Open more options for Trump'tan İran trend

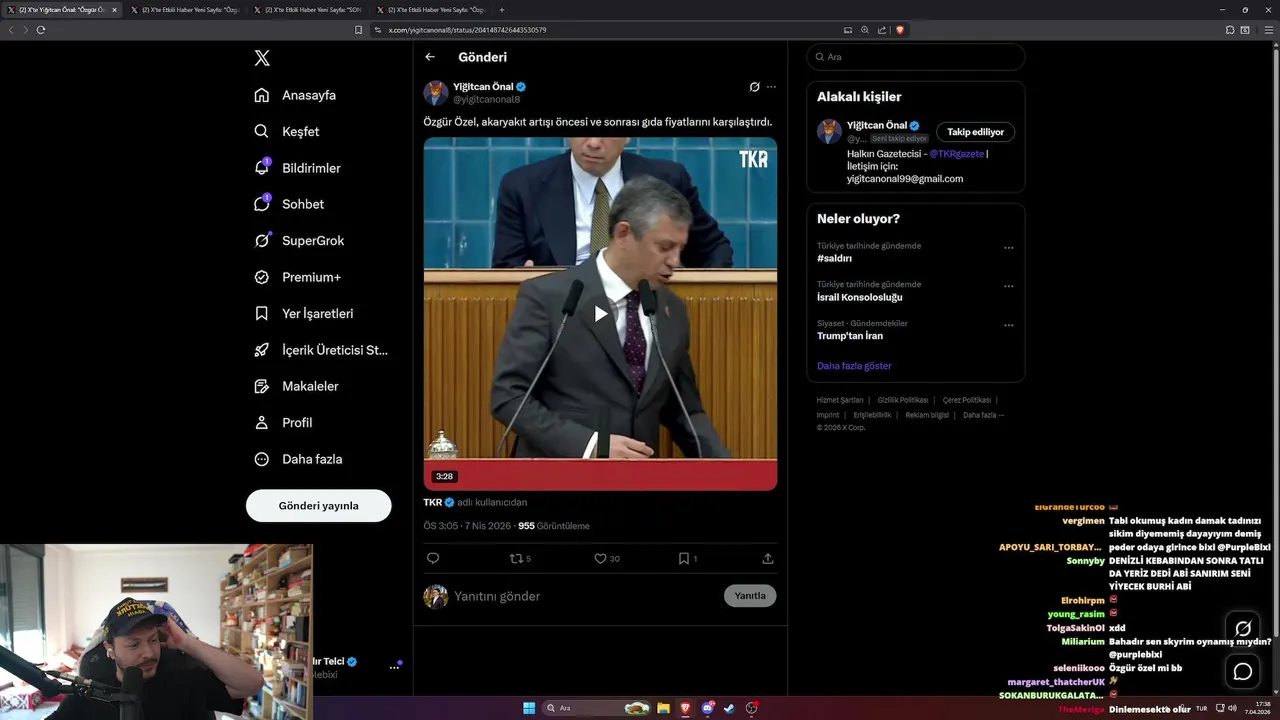pos(1008,325)
